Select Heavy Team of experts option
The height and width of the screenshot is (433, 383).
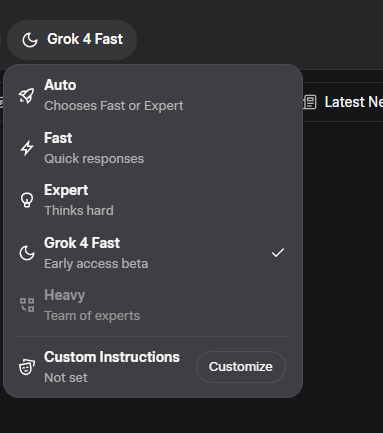click(x=153, y=305)
